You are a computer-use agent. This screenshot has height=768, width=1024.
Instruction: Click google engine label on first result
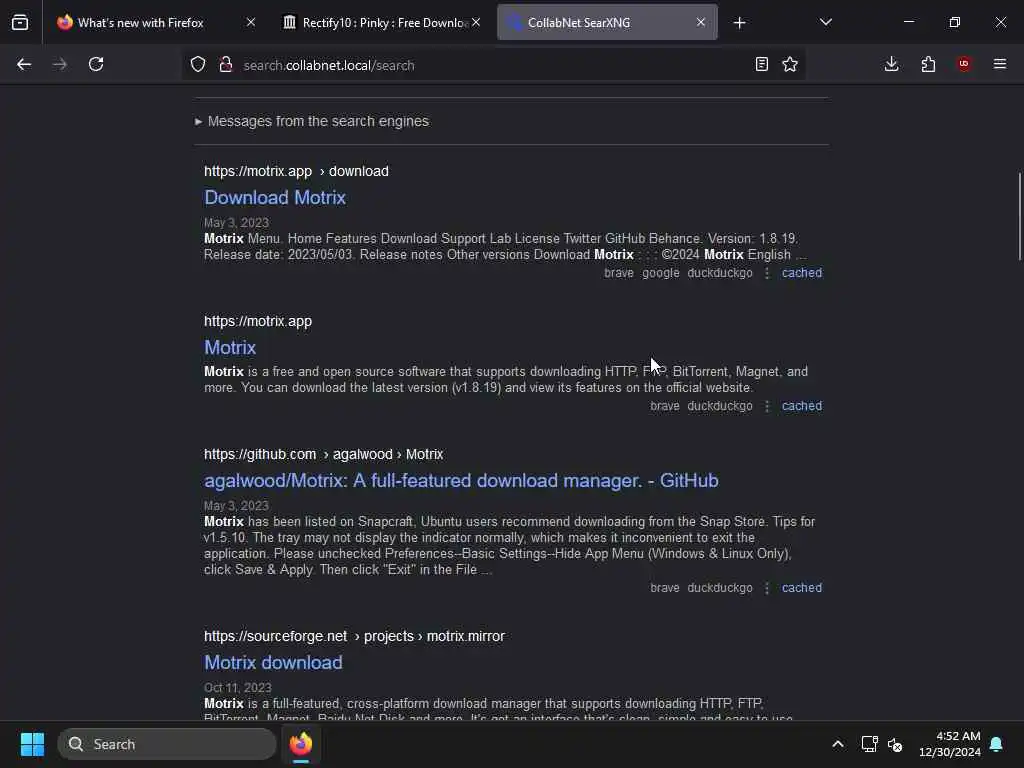(660, 273)
